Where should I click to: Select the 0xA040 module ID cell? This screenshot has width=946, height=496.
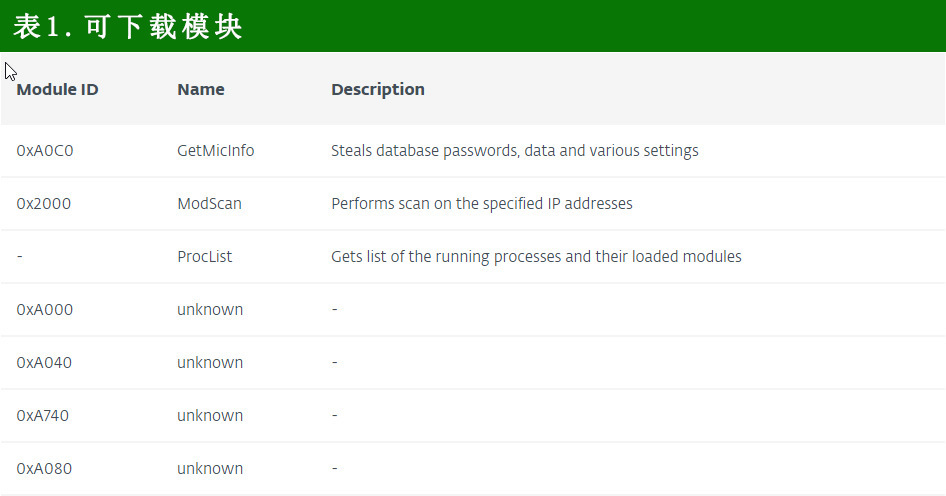[x=45, y=363]
